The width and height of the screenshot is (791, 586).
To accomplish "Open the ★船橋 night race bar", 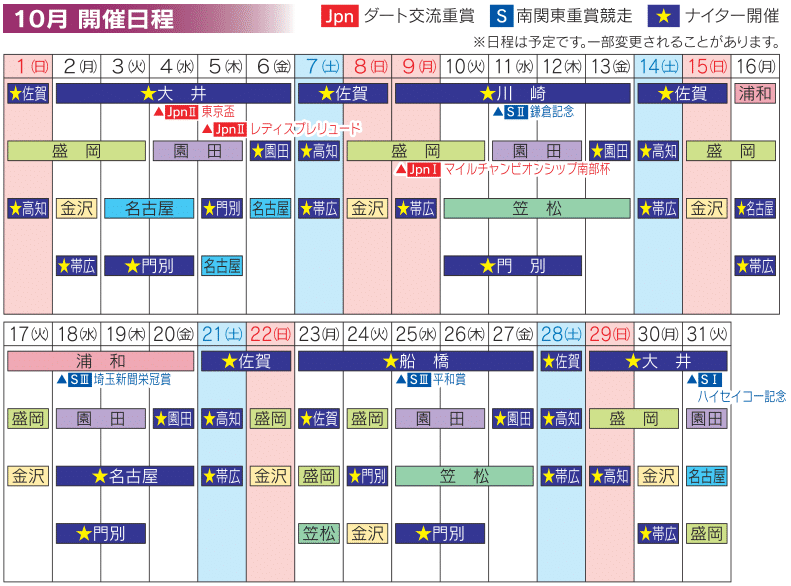I will coord(415,361).
